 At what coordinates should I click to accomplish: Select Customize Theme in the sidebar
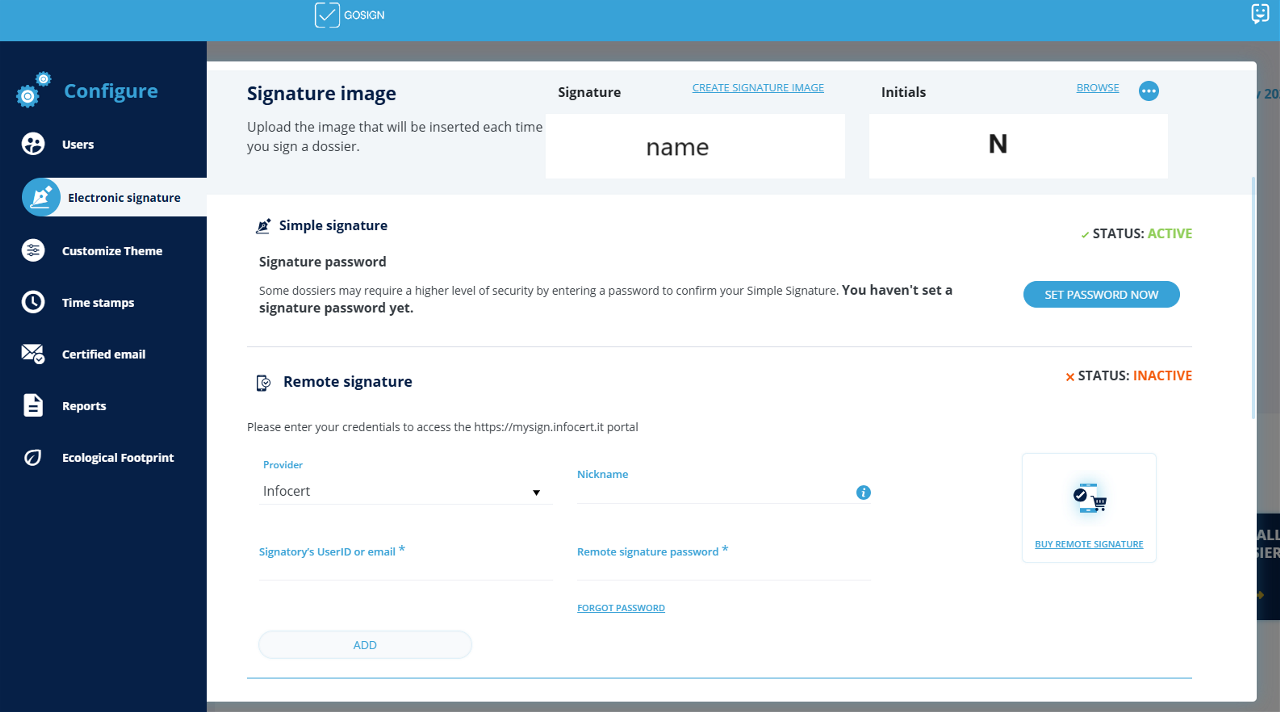[111, 251]
